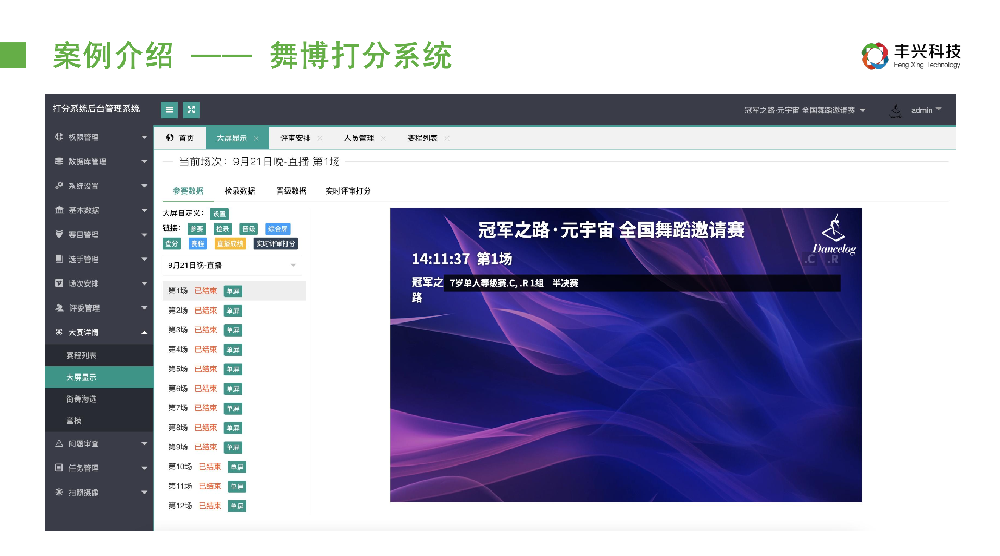Click the home icon on 首页 tab
1000x556 pixels.
tap(169, 138)
